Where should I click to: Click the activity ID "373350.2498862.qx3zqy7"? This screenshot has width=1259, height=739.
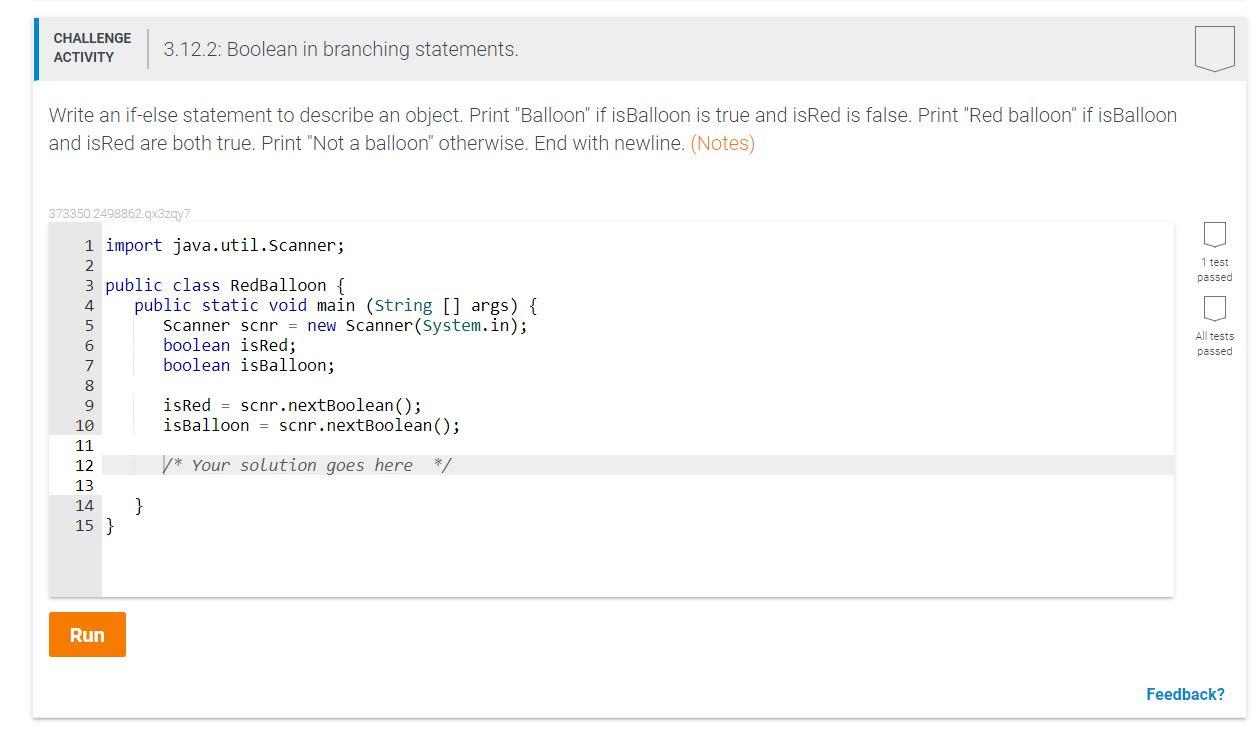pos(119,213)
